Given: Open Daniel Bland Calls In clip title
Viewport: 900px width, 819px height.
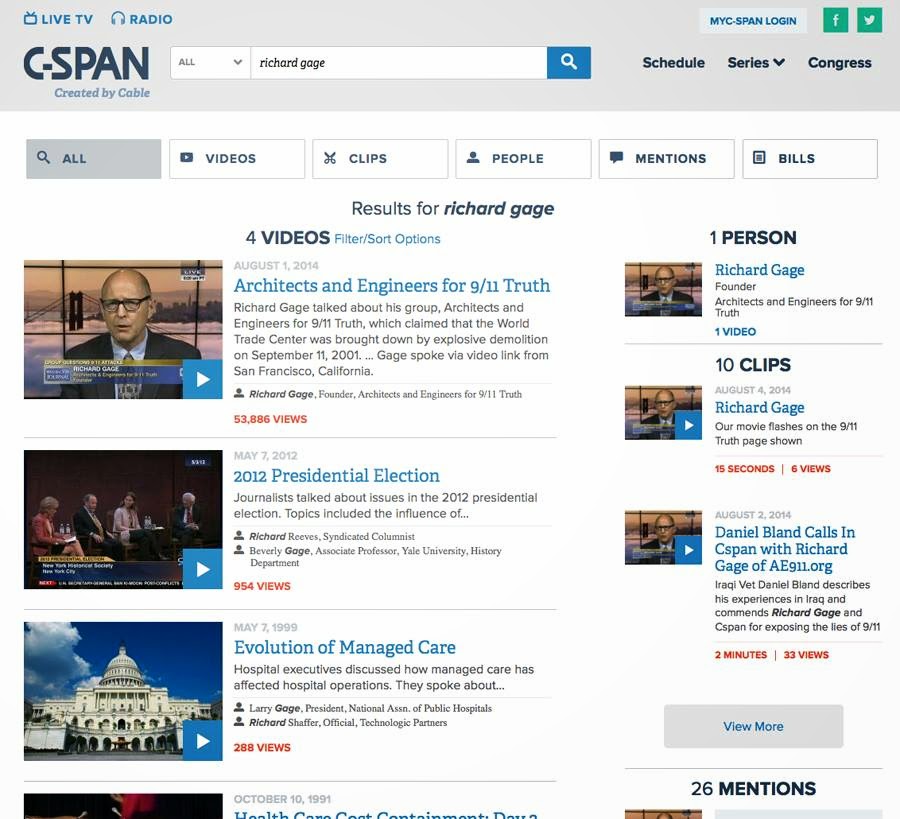Looking at the screenshot, I should point(785,549).
